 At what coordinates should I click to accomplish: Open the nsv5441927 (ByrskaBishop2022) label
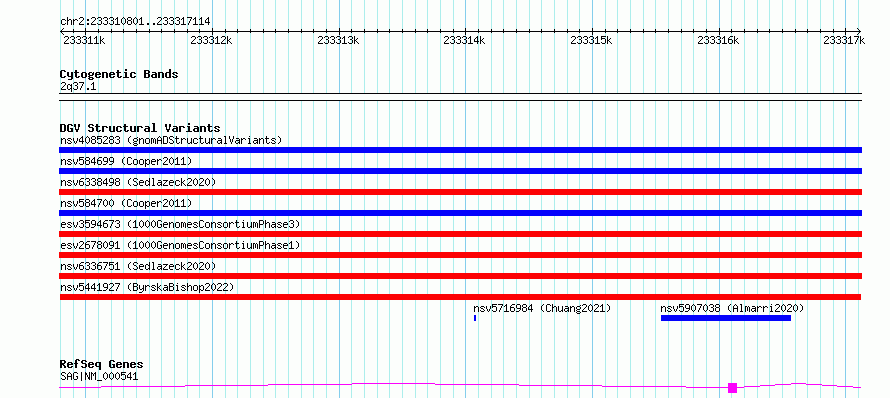[x=147, y=287]
